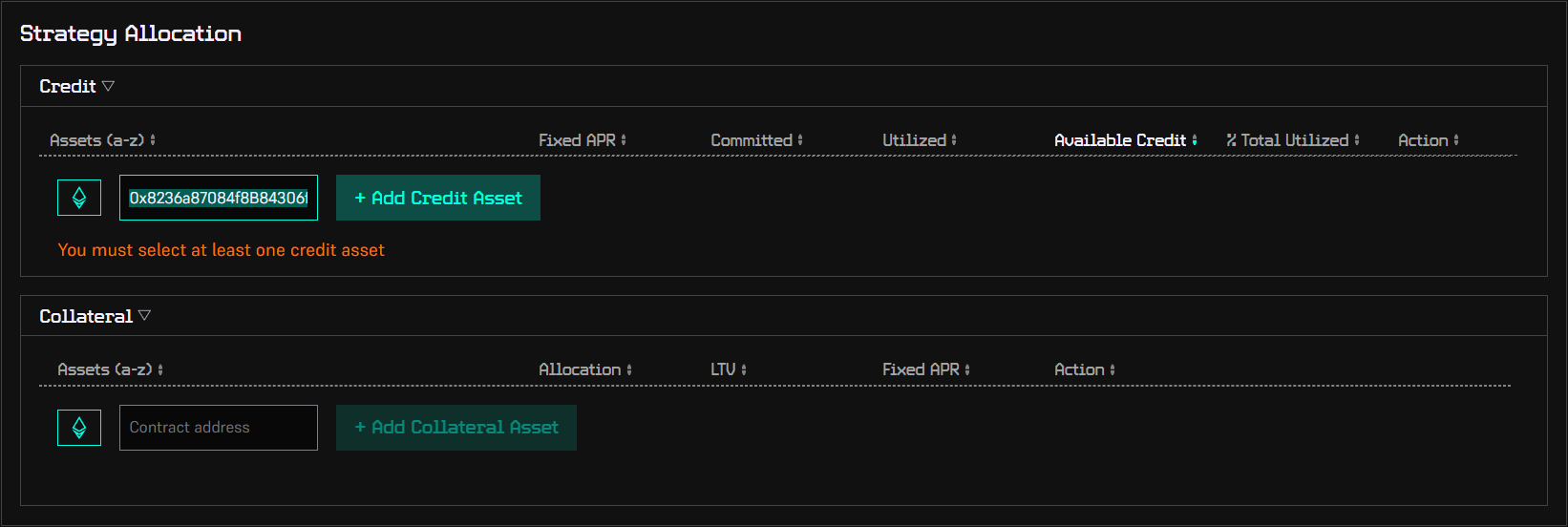Viewport: 1568px width, 527px height.
Task: Click the Collateral contract address field
Action: (218, 427)
